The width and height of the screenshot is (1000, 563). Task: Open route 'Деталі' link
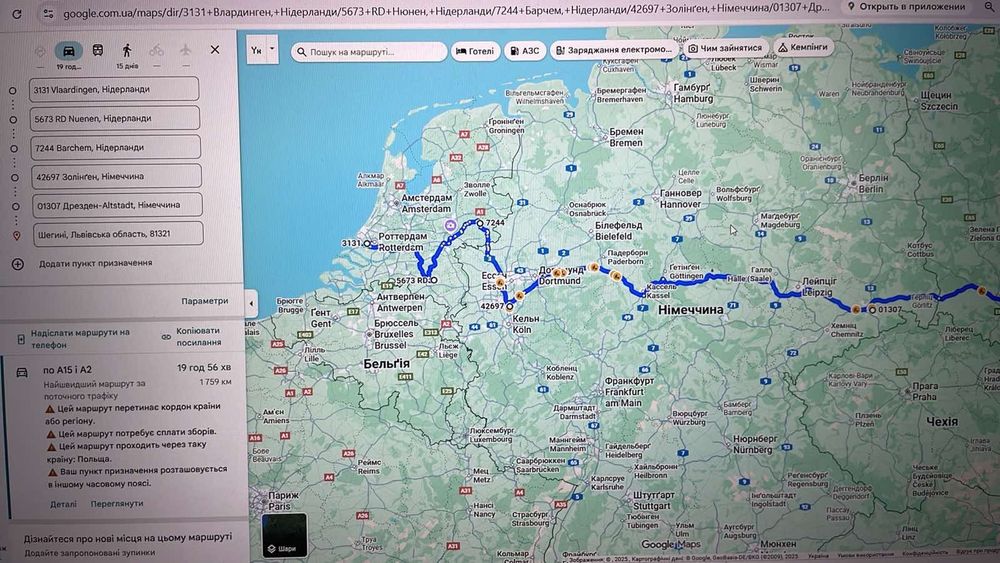pyautogui.click(x=63, y=504)
